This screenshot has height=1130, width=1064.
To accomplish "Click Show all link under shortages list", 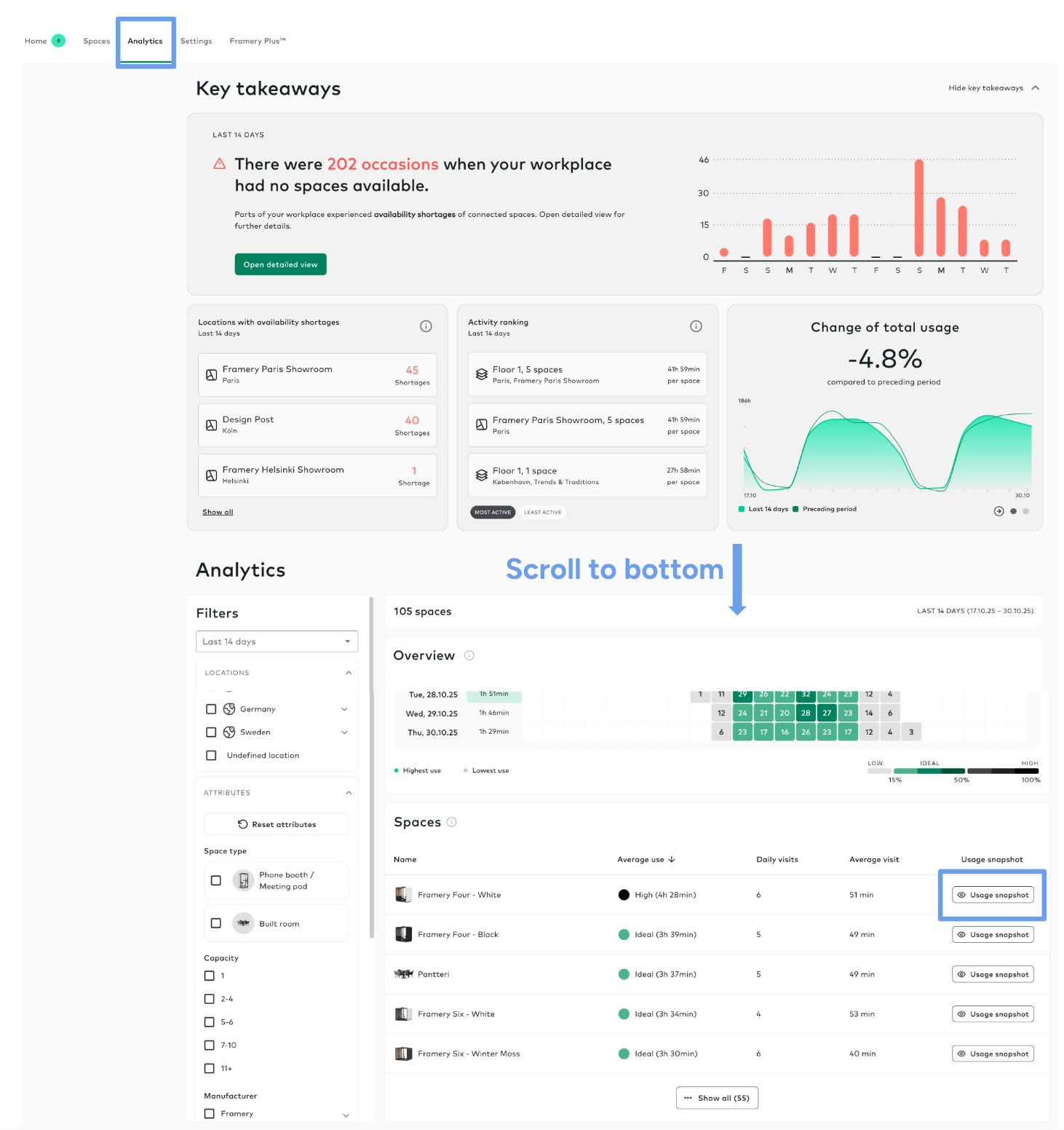I will tap(218, 512).
